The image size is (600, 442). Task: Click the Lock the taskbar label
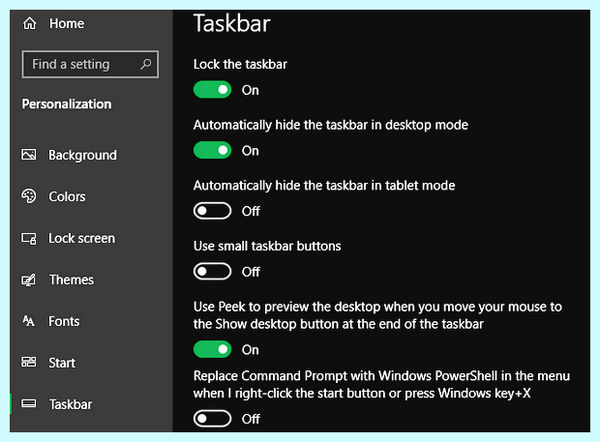click(x=240, y=64)
